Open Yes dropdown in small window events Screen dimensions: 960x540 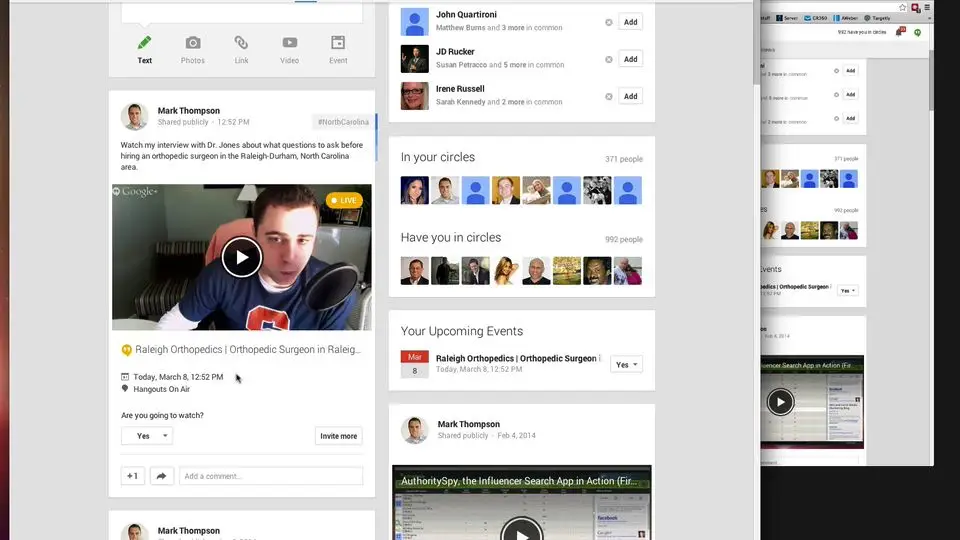click(x=848, y=291)
